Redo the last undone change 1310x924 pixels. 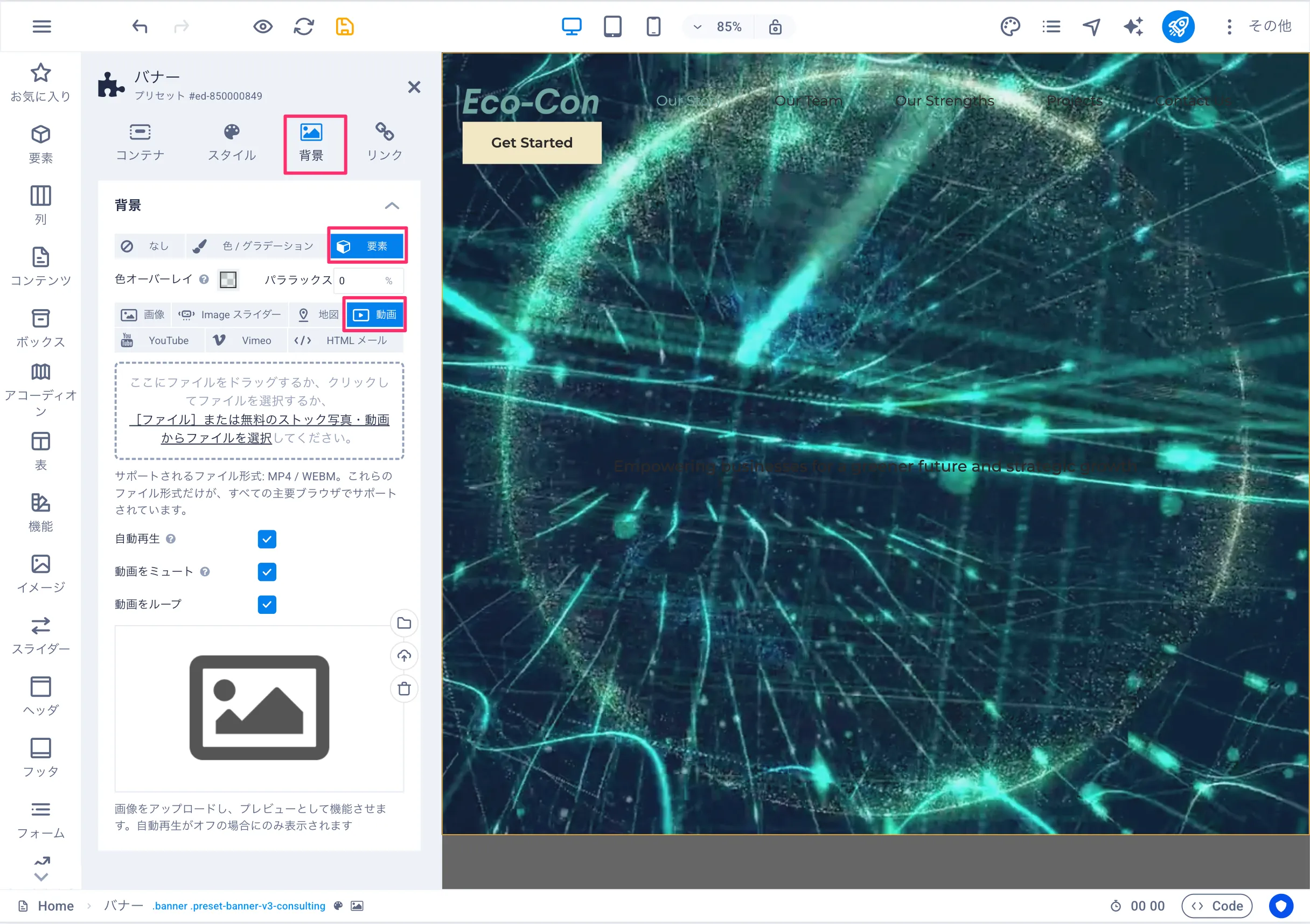click(182, 27)
